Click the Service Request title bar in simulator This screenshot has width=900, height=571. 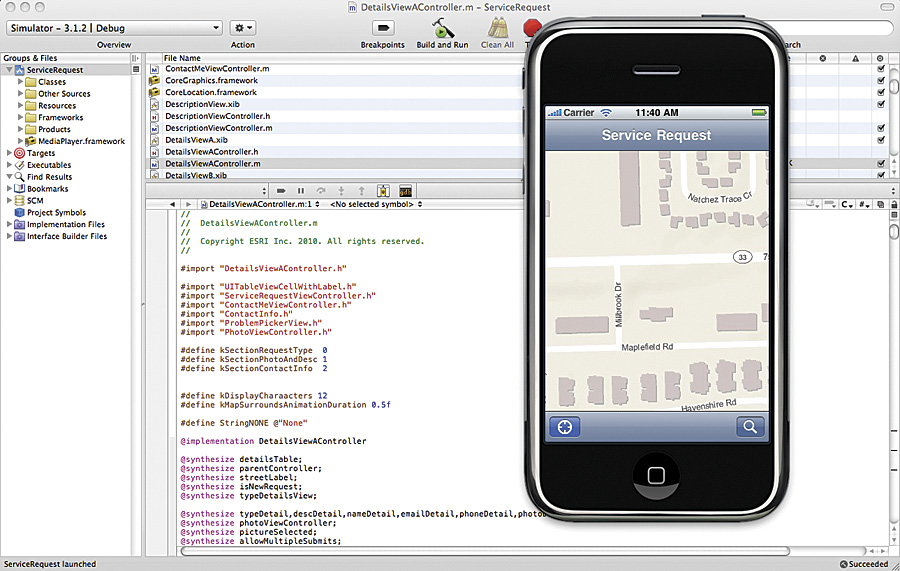pos(657,135)
